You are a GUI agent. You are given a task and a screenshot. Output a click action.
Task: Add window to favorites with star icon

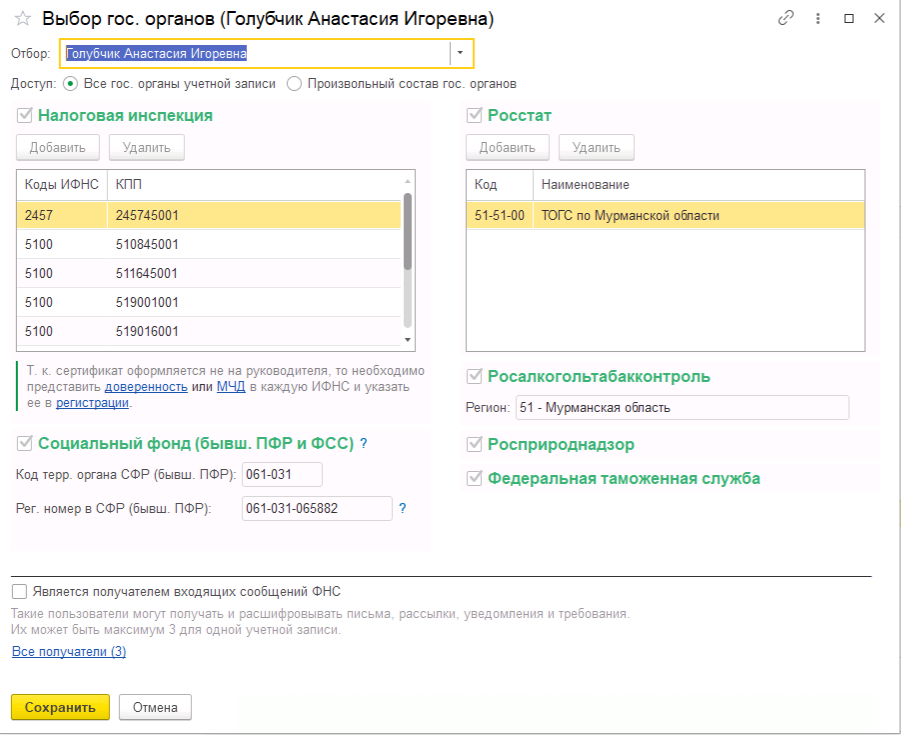click(x=22, y=19)
